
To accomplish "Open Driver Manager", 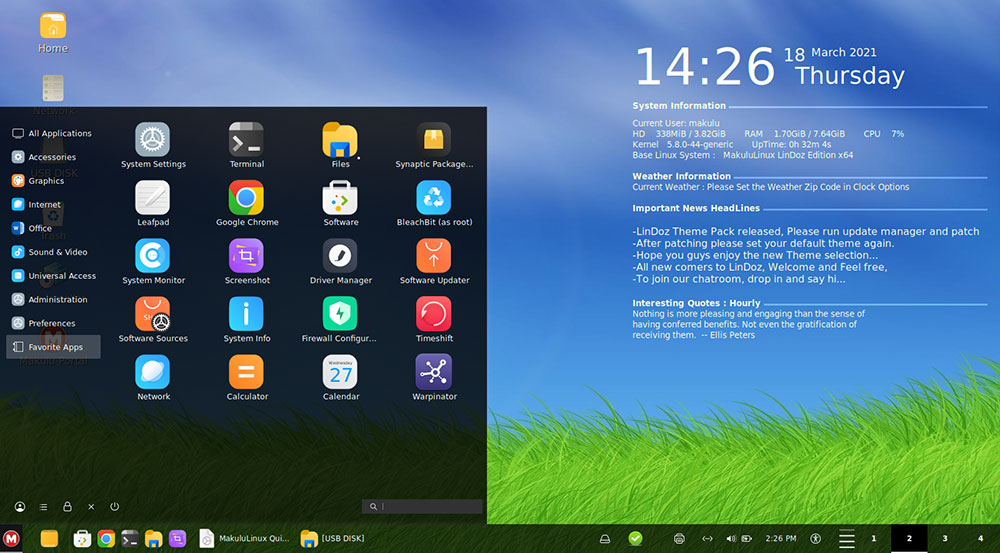I will click(341, 262).
